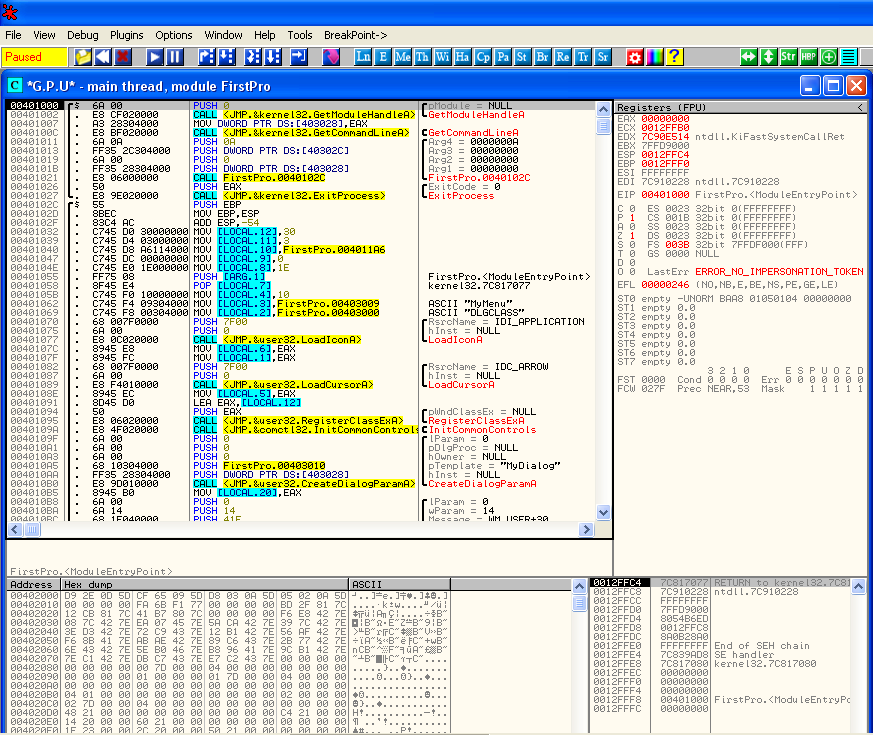Open the Memory map (Me) icon
The width and height of the screenshot is (873, 735).
(x=403, y=57)
